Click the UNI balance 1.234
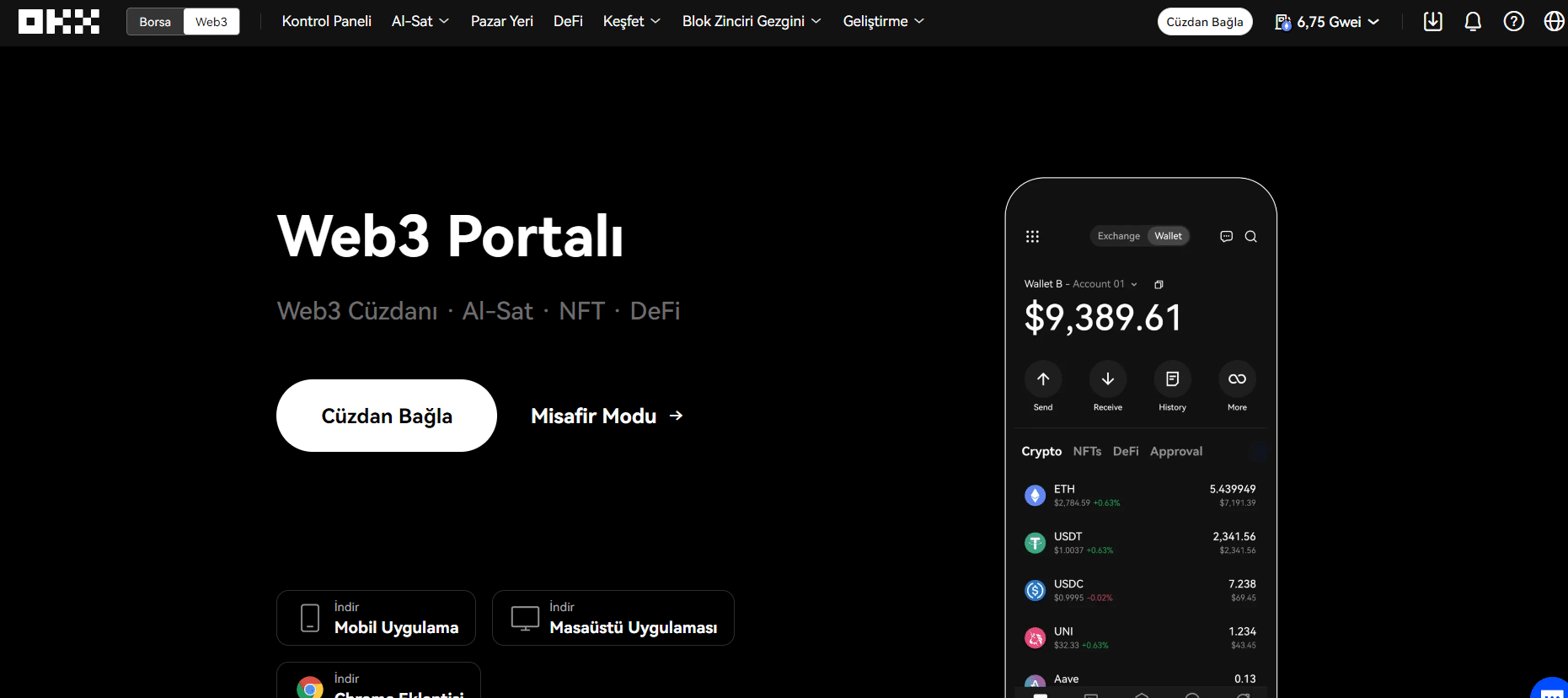Viewport: 1568px width, 698px height. tap(1242, 631)
